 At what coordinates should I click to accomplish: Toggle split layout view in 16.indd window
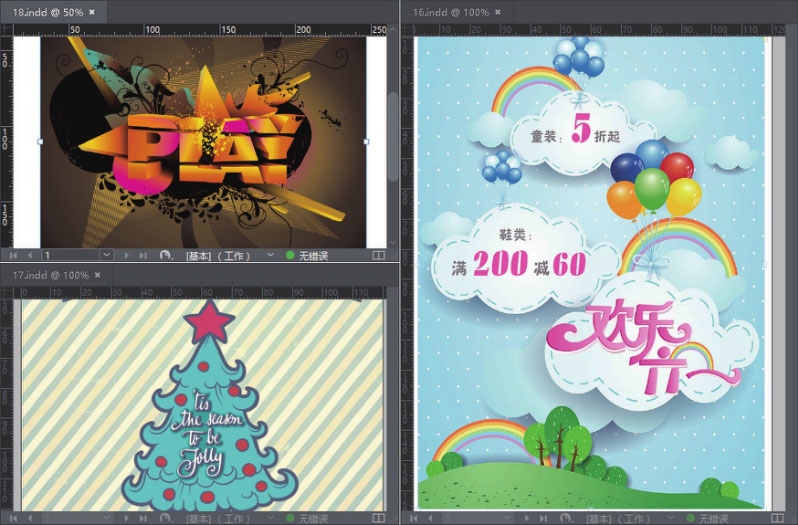(779, 518)
